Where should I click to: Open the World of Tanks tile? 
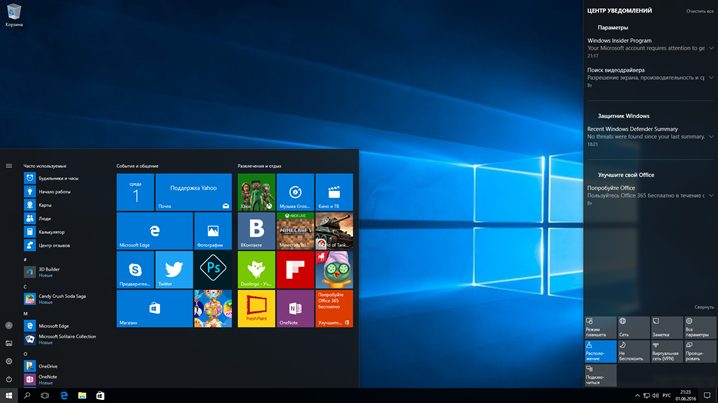(x=334, y=231)
